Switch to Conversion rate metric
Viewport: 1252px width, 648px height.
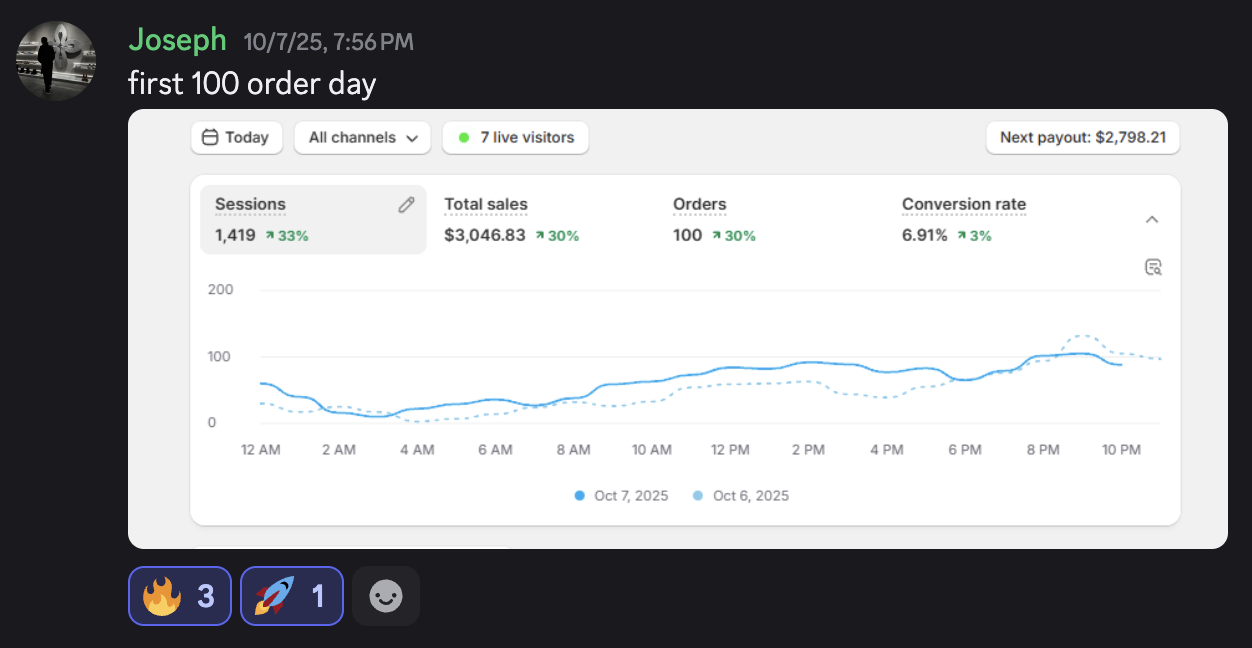(x=963, y=219)
